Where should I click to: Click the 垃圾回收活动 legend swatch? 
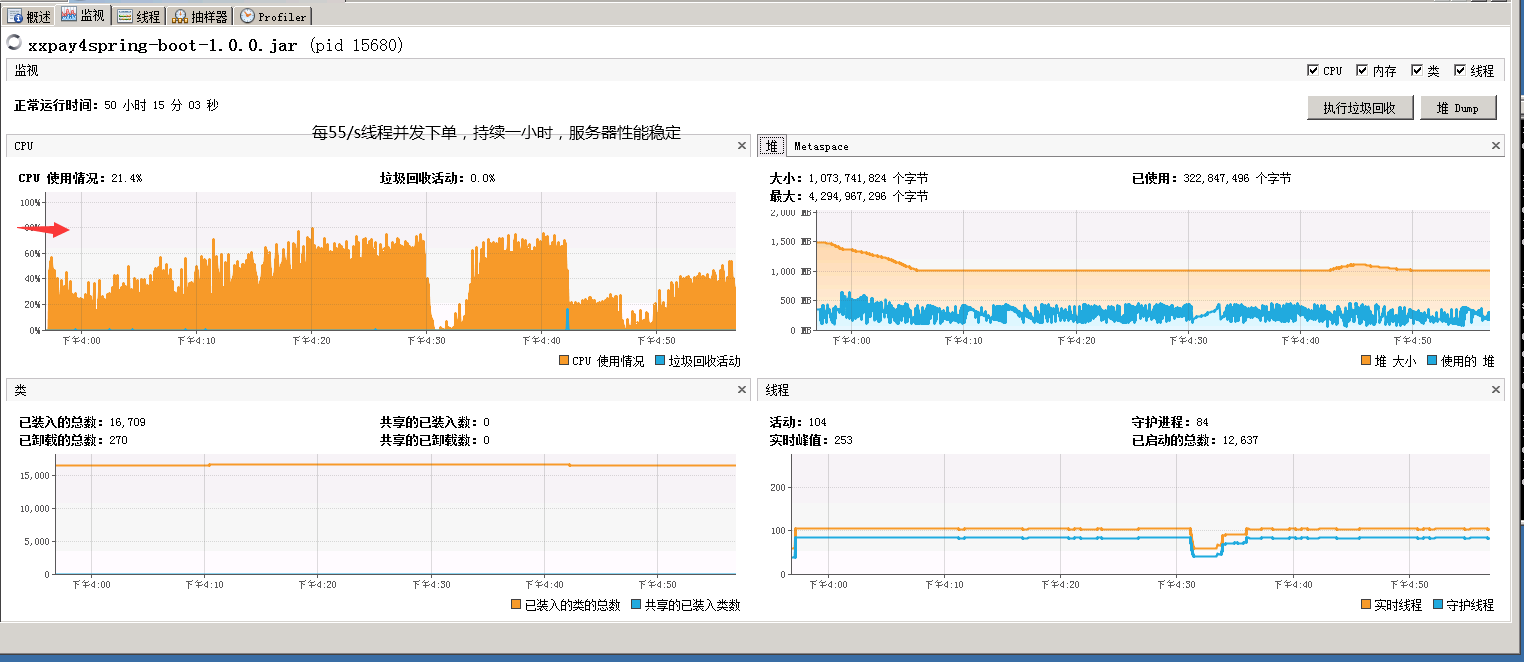(x=660, y=361)
